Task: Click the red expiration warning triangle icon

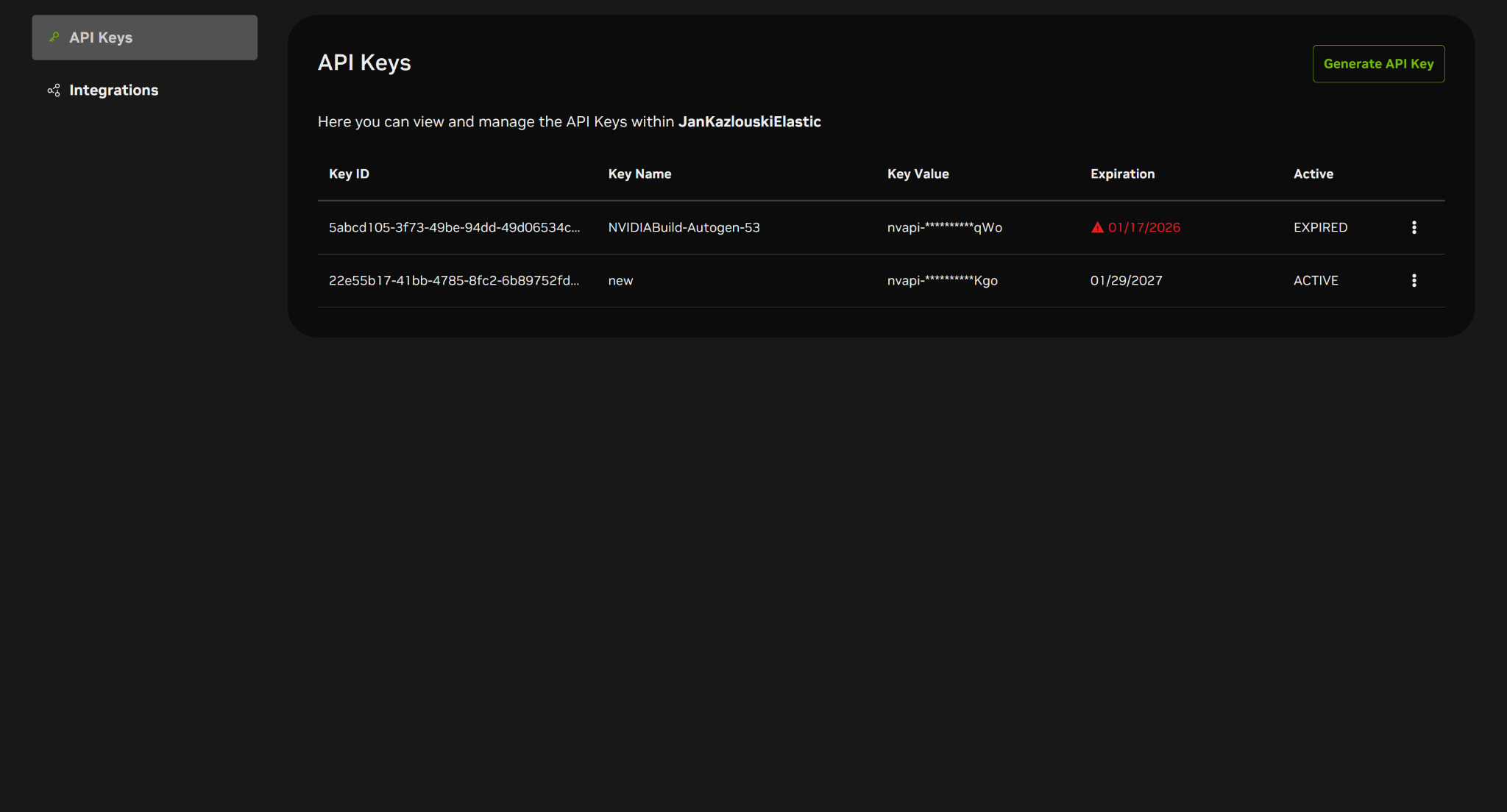Action: click(1097, 227)
